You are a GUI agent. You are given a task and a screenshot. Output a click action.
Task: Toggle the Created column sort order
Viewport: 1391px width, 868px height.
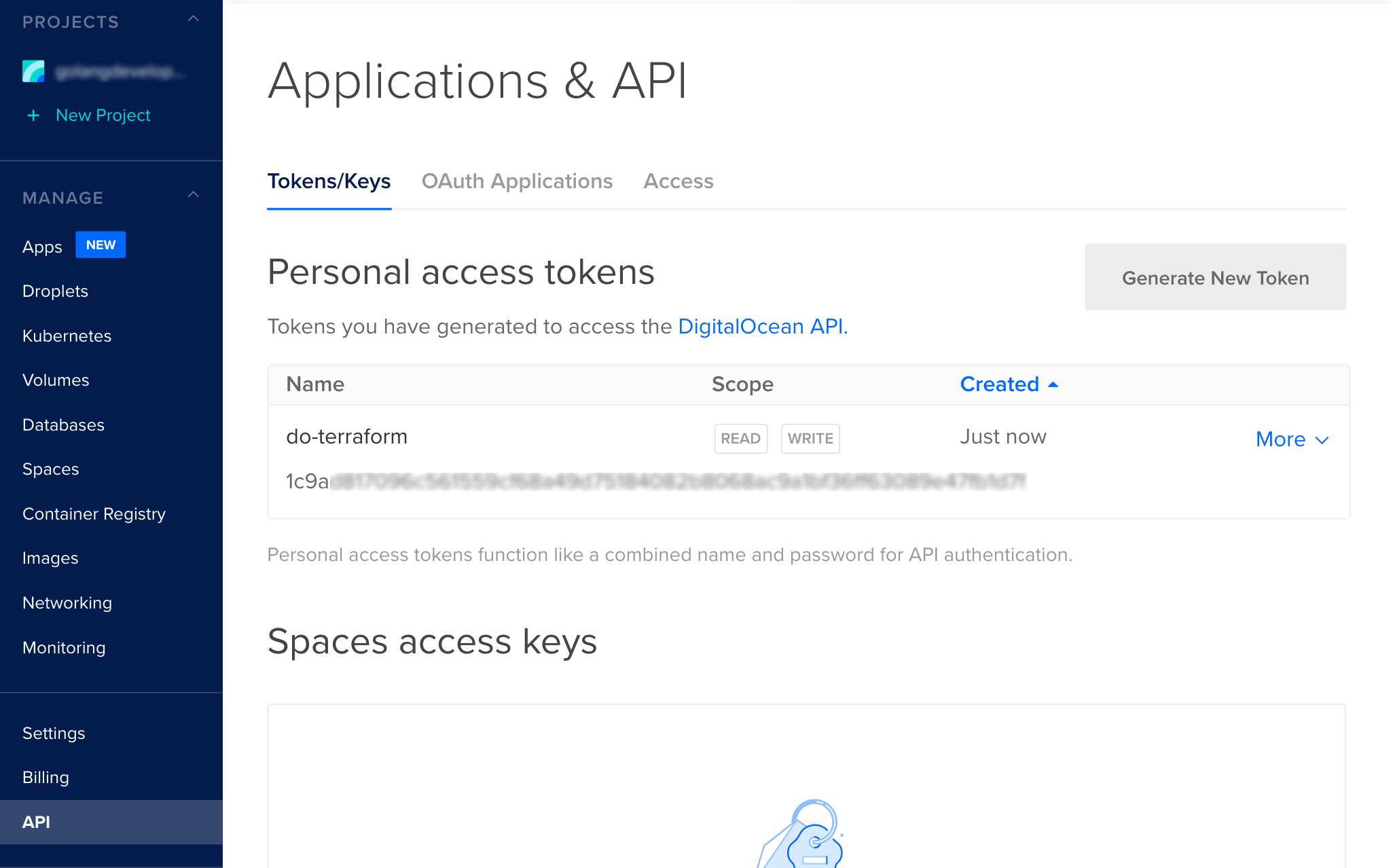tap(1009, 384)
